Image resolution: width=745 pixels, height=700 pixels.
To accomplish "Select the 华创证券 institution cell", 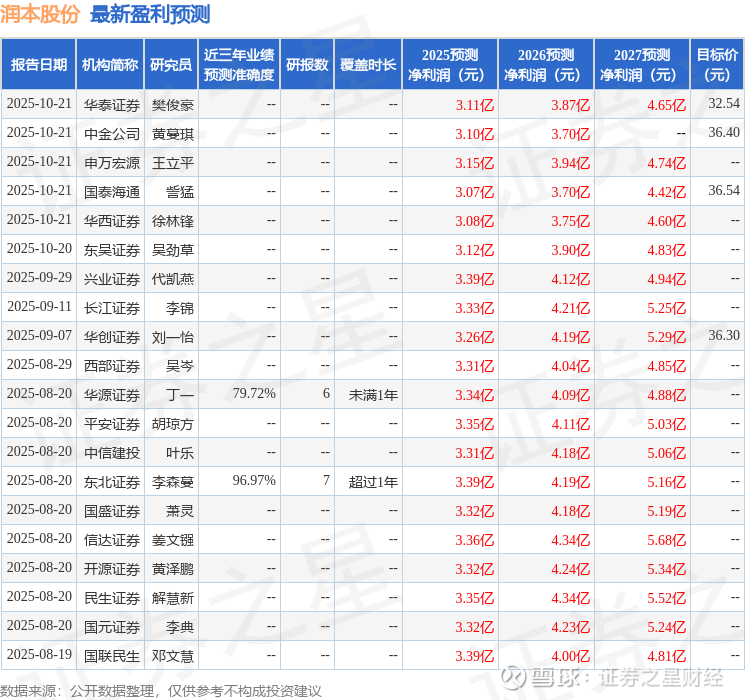I will coord(112,337).
